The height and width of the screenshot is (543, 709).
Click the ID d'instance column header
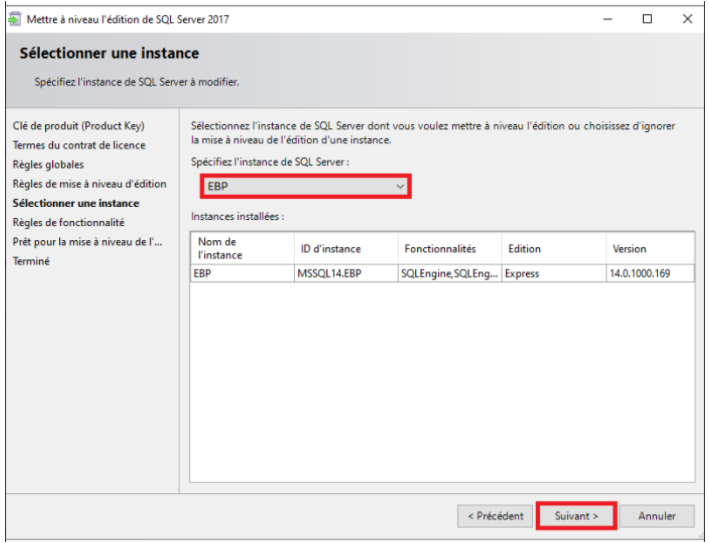pos(346,248)
